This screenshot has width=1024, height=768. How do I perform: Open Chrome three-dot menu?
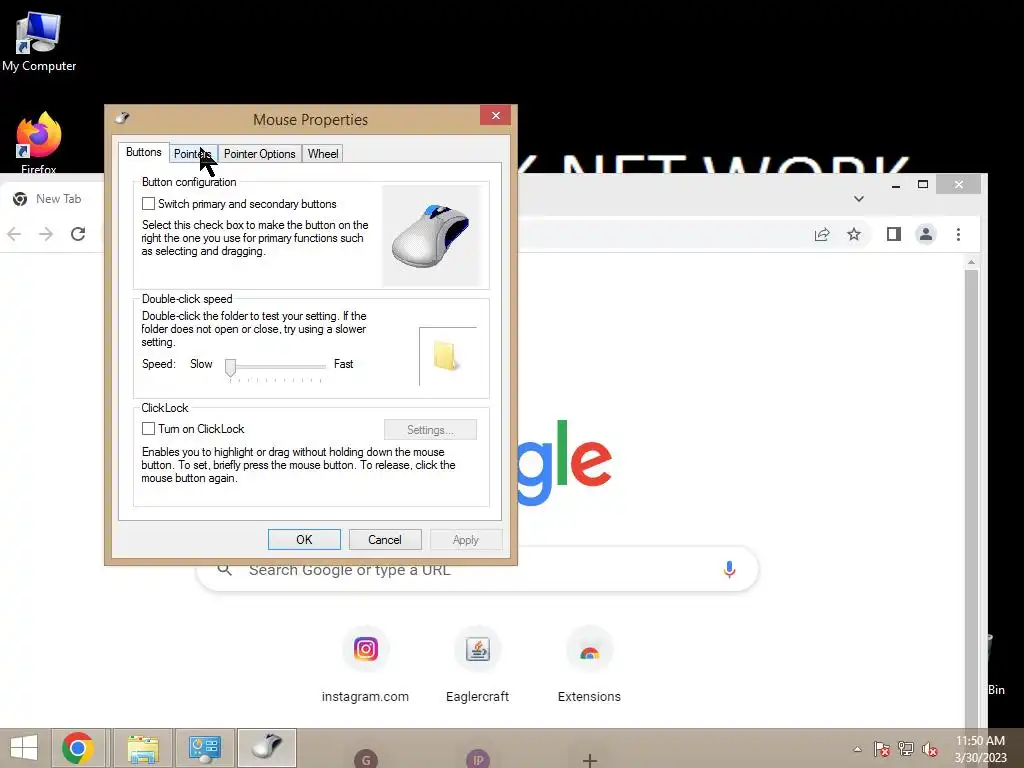point(958,234)
